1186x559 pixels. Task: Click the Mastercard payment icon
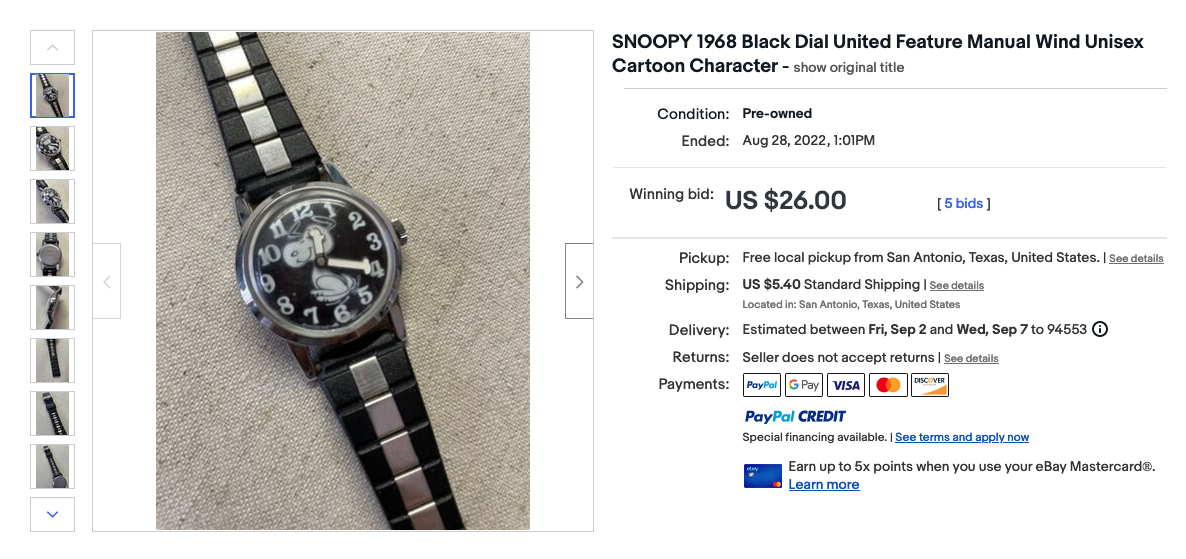coord(888,385)
